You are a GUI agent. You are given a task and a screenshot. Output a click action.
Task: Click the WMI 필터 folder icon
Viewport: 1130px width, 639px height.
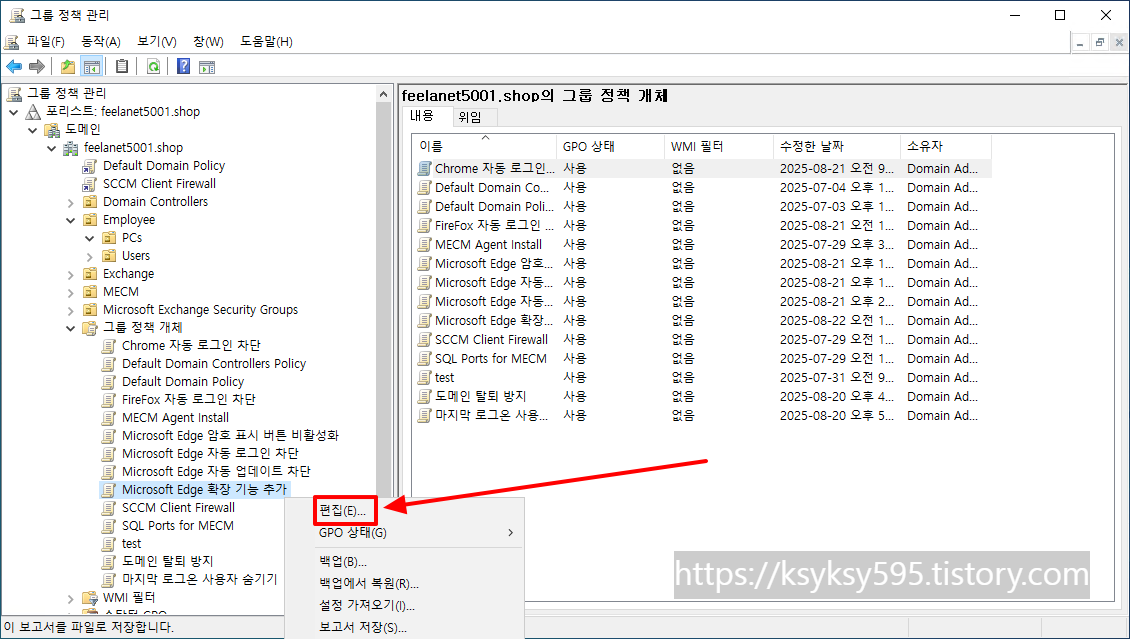pyautogui.click(x=90, y=598)
